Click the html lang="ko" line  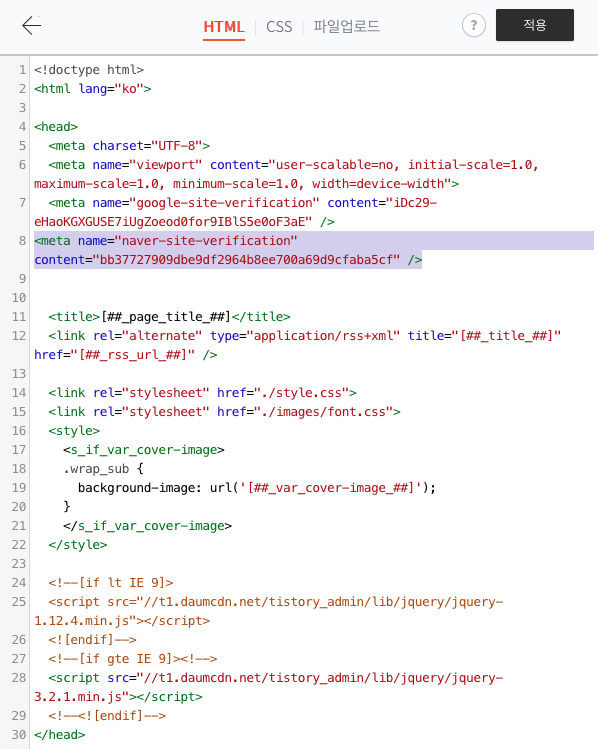click(x=92, y=89)
